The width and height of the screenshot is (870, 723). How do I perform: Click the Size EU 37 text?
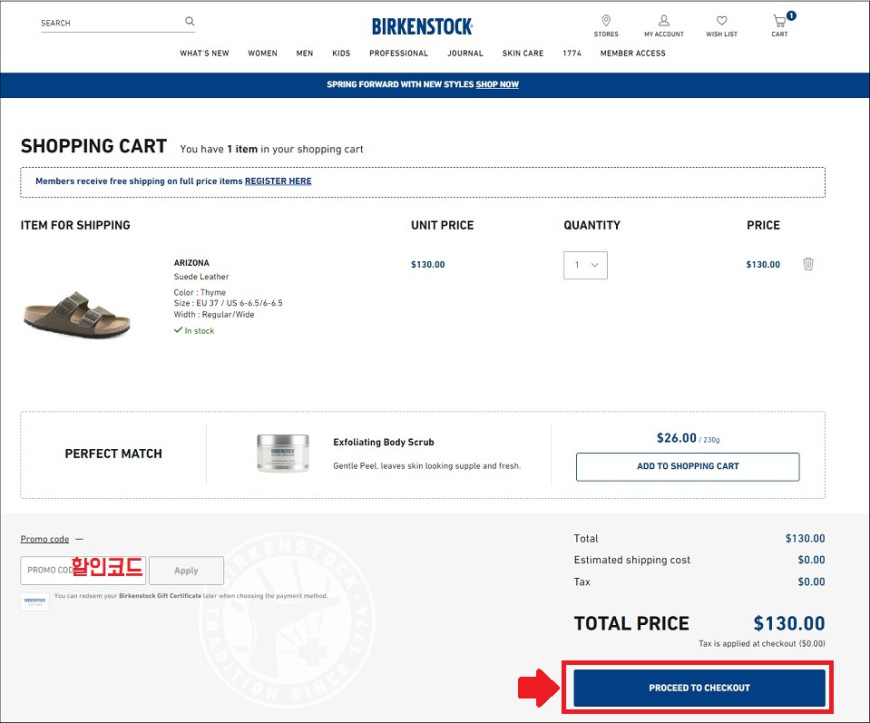[228, 303]
